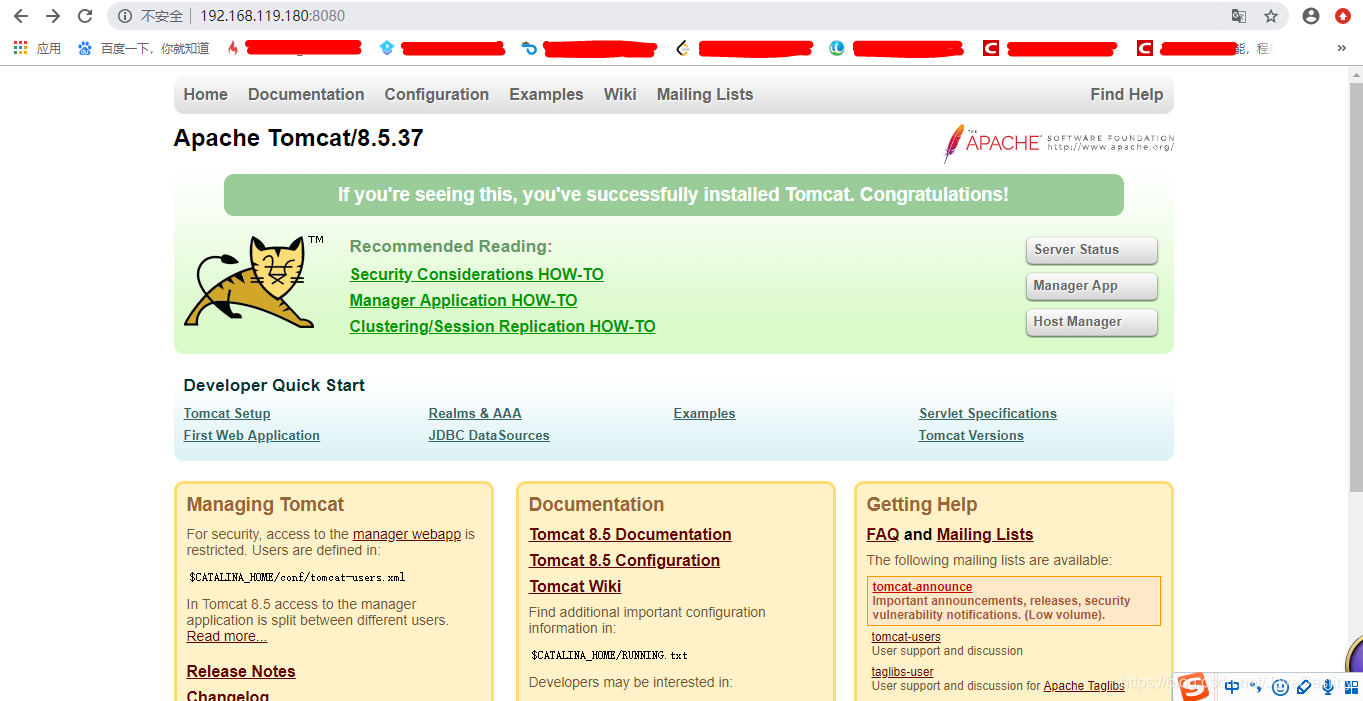
Task: Click the browser back arrow
Action: pos(20,16)
